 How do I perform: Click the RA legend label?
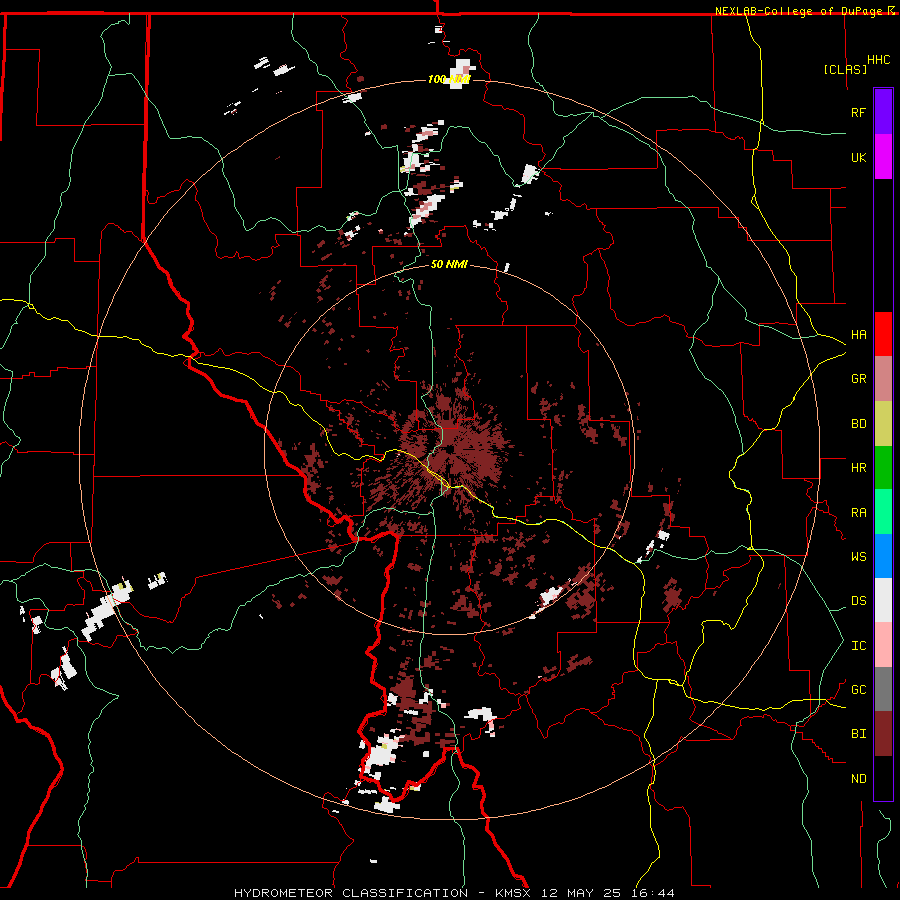tap(858, 513)
